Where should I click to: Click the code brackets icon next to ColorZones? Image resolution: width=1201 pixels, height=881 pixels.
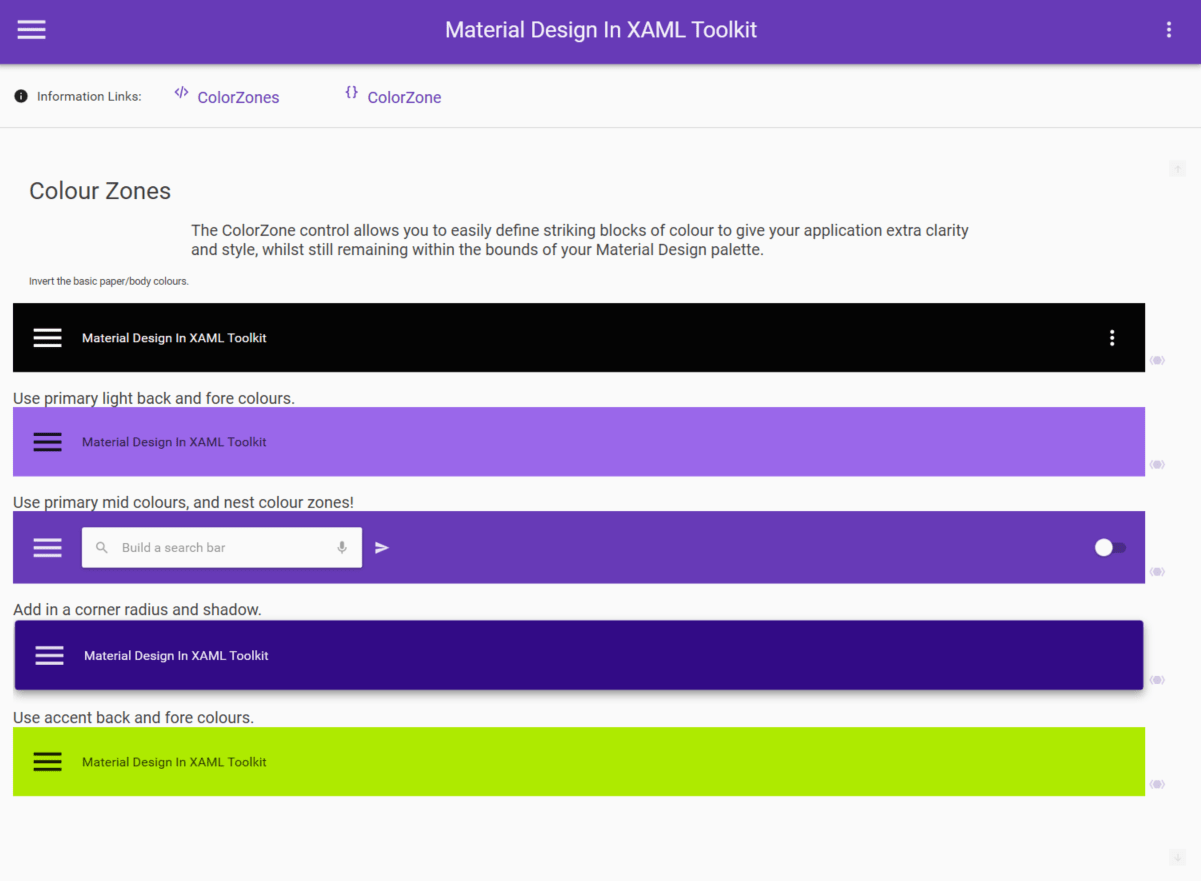pyautogui.click(x=181, y=92)
